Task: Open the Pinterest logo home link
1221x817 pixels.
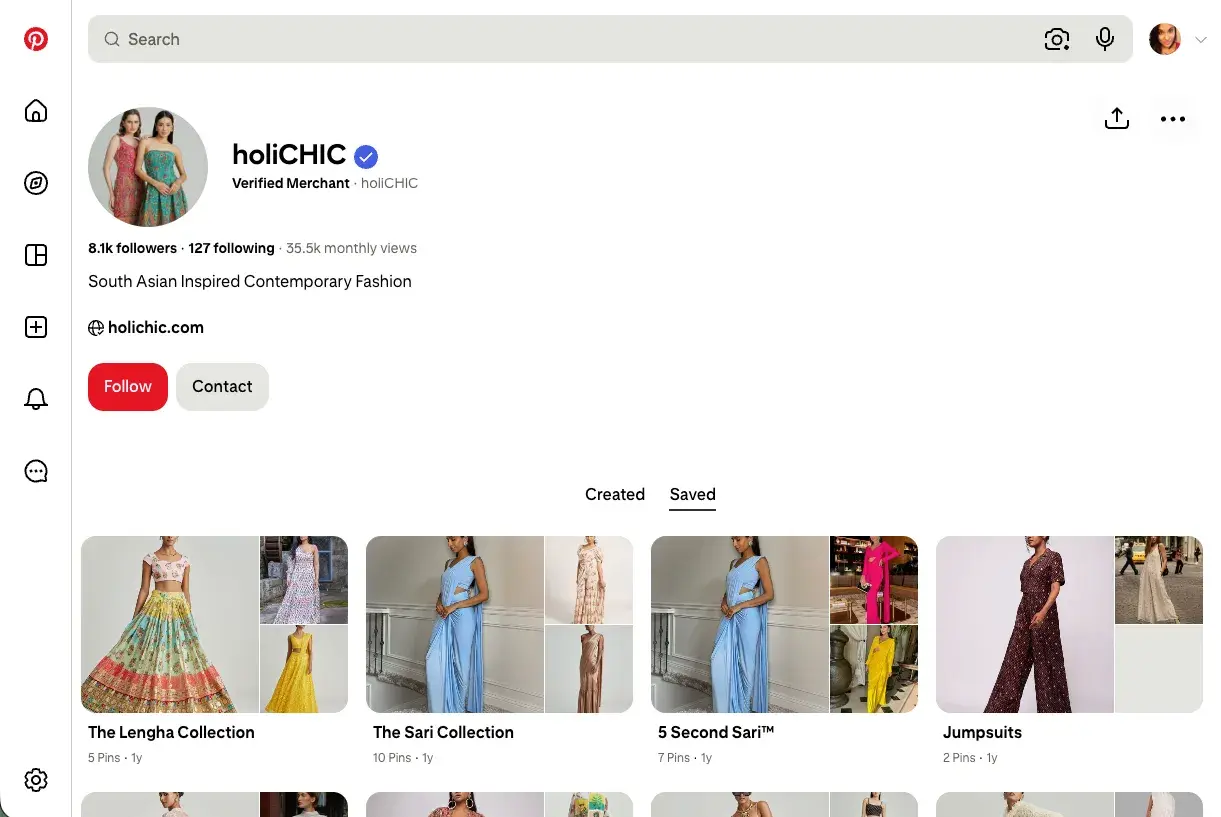Action: pos(36,39)
